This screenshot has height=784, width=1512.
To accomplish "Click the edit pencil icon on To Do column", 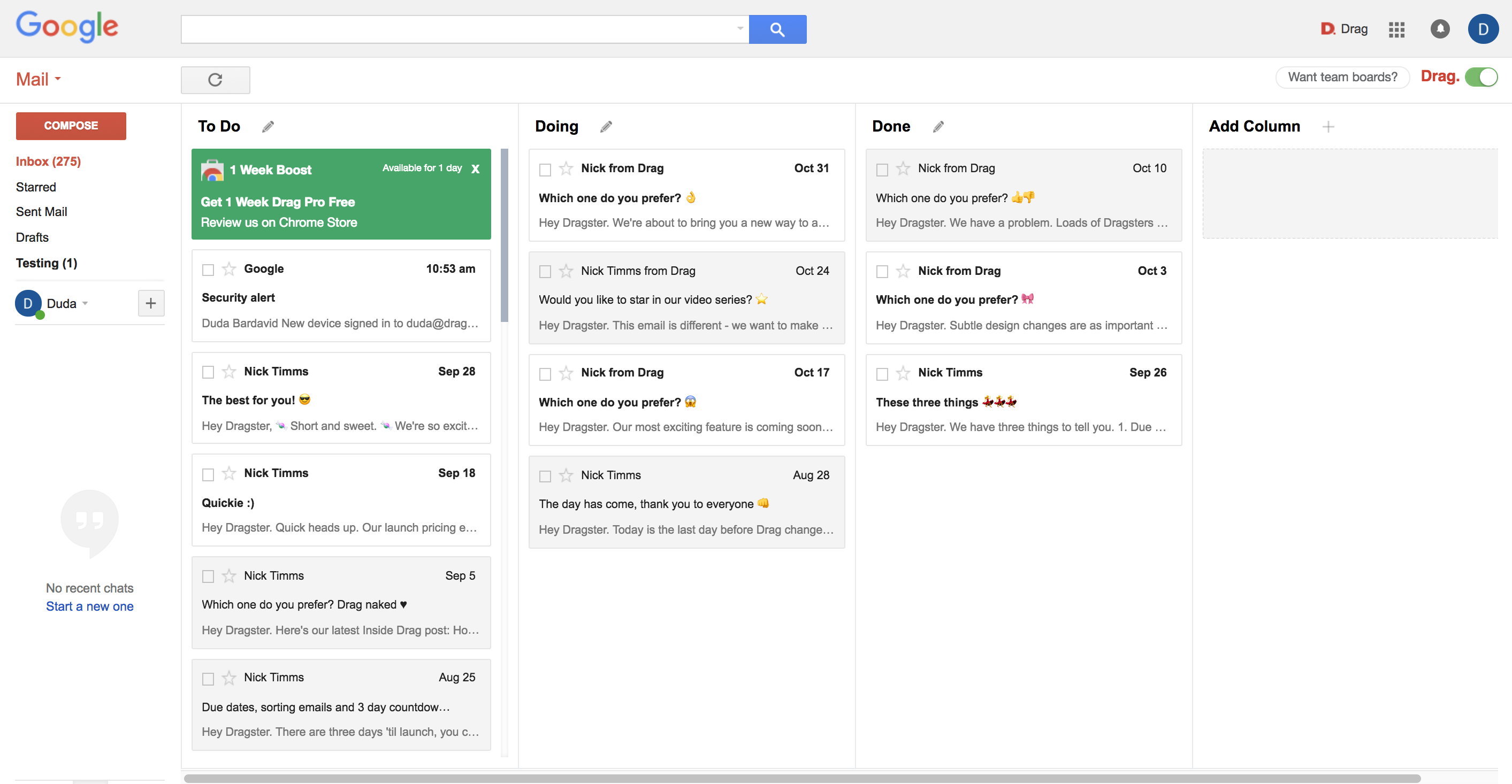I will [x=267, y=126].
